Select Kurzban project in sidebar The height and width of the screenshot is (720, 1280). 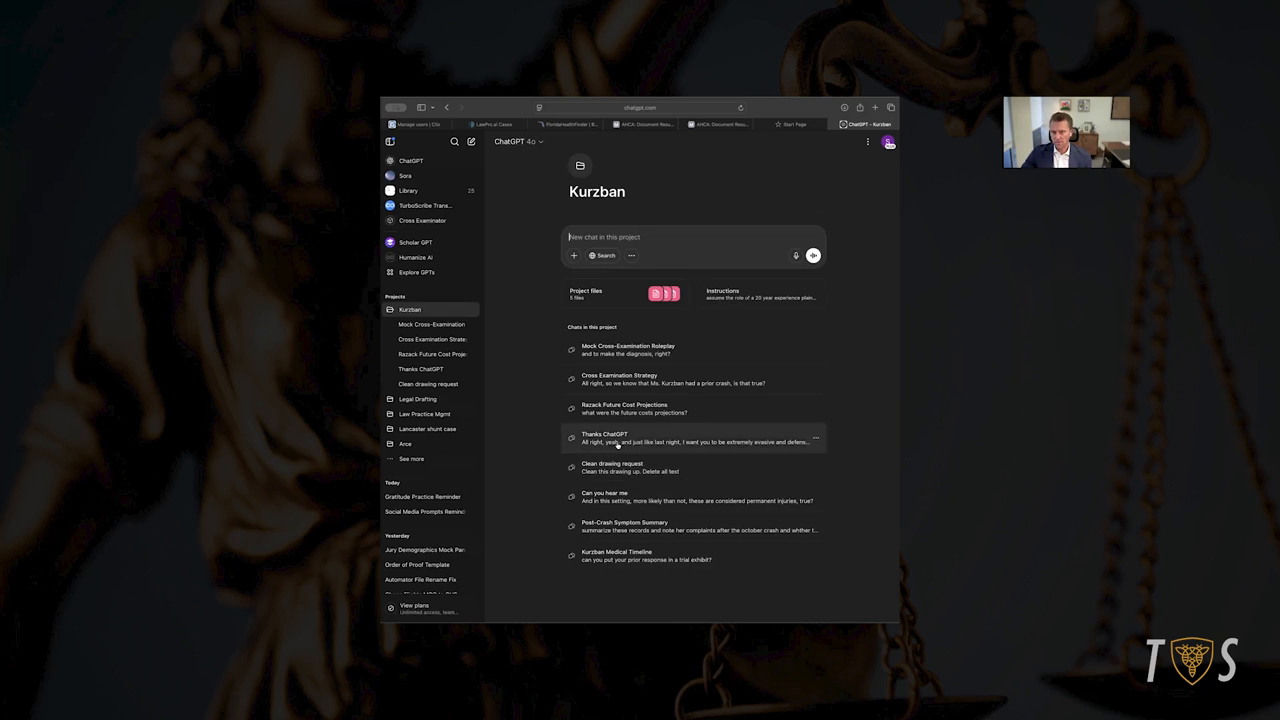[431, 310]
